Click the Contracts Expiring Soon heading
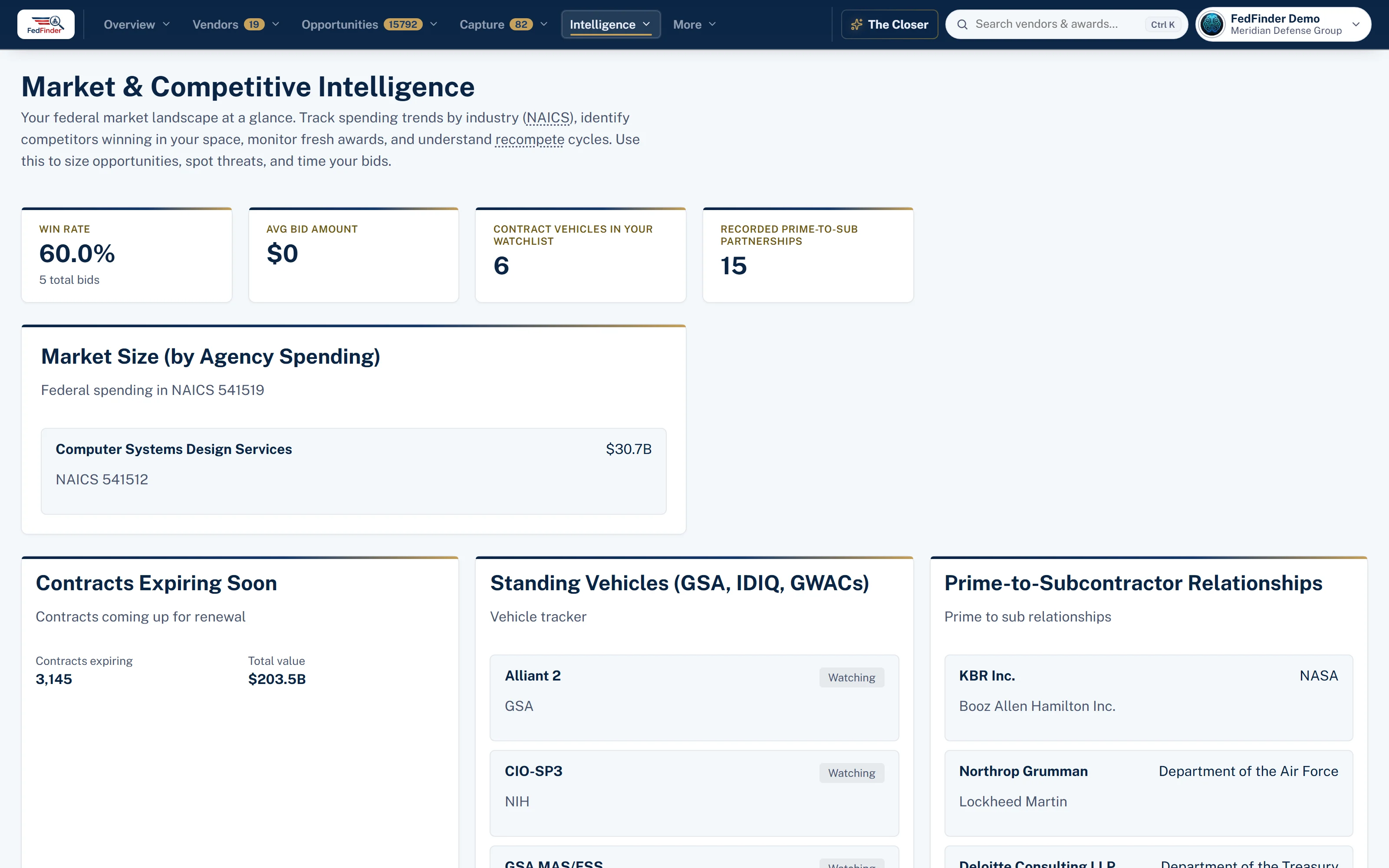 pos(156,583)
